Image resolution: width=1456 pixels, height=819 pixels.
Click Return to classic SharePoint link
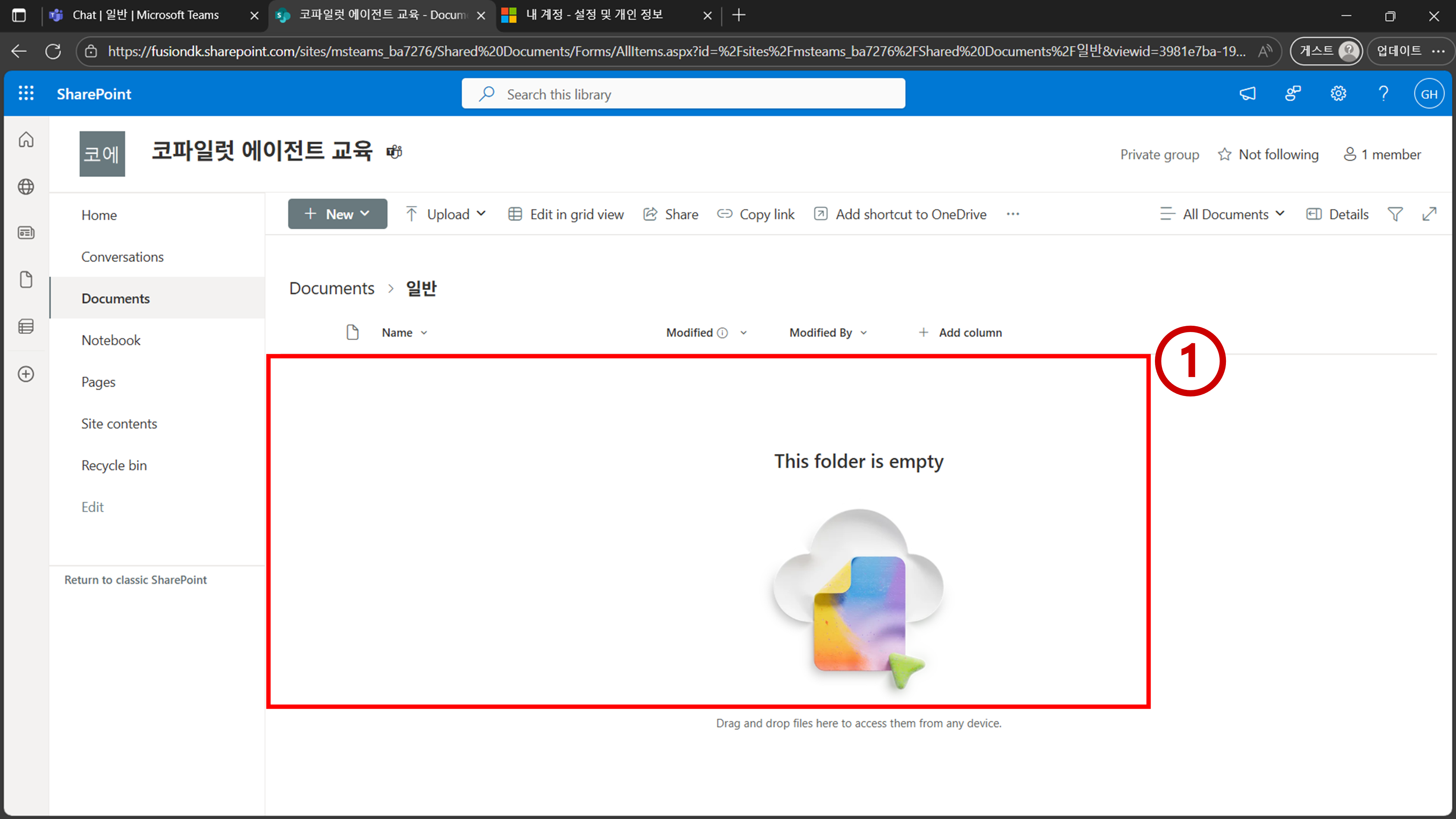tap(135, 579)
